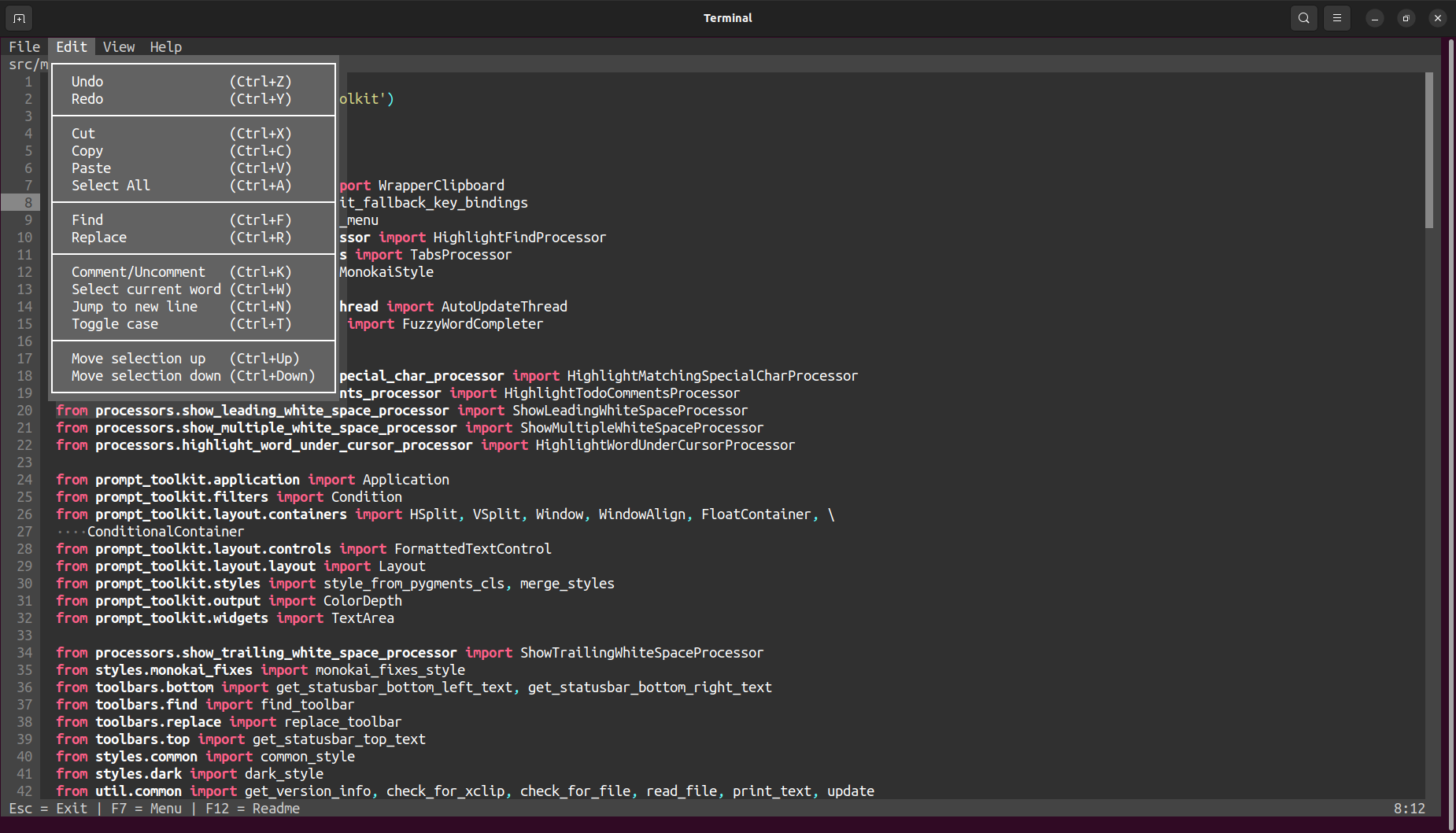Maximize the Terminal window
The image size is (1456, 833).
(x=1406, y=18)
